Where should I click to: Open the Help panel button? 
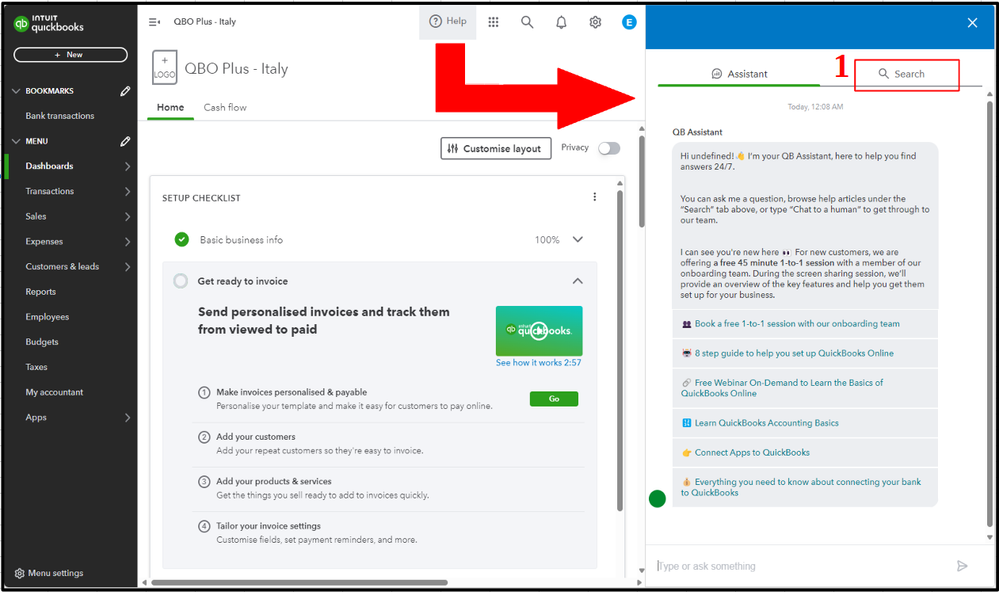pos(448,21)
